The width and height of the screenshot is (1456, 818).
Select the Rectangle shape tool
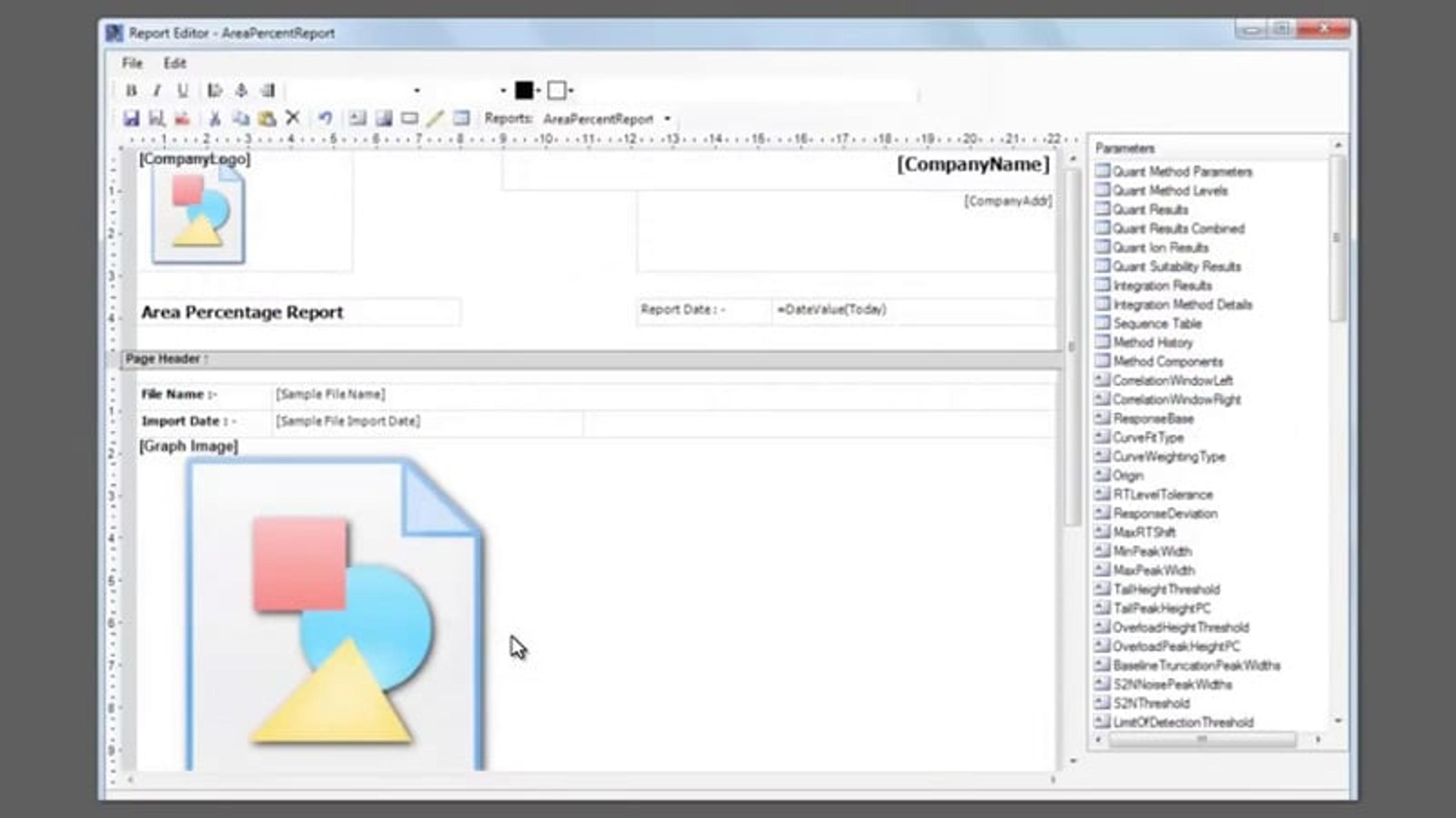409,119
